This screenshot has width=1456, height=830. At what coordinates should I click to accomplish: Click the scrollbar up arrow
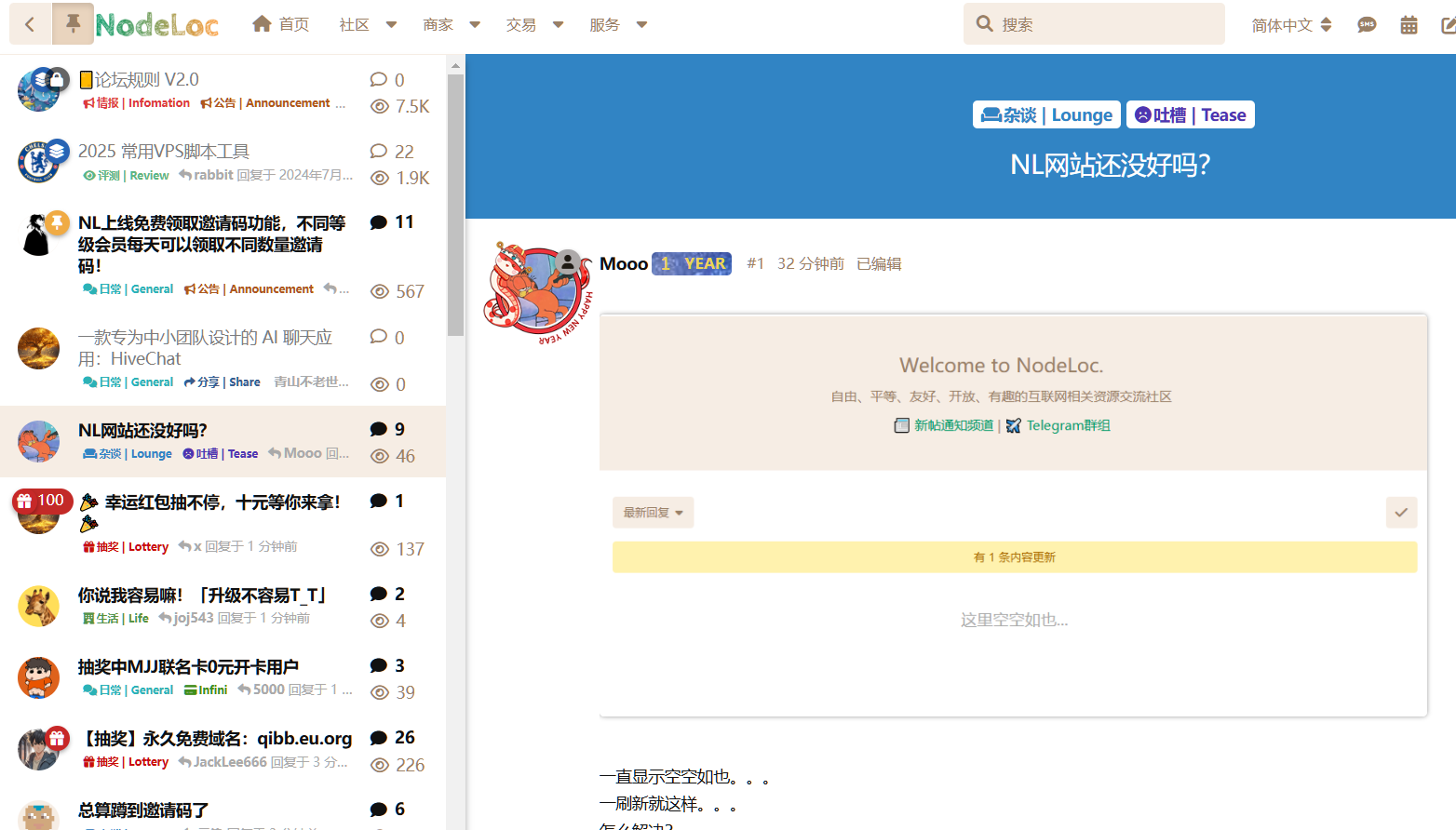455,65
